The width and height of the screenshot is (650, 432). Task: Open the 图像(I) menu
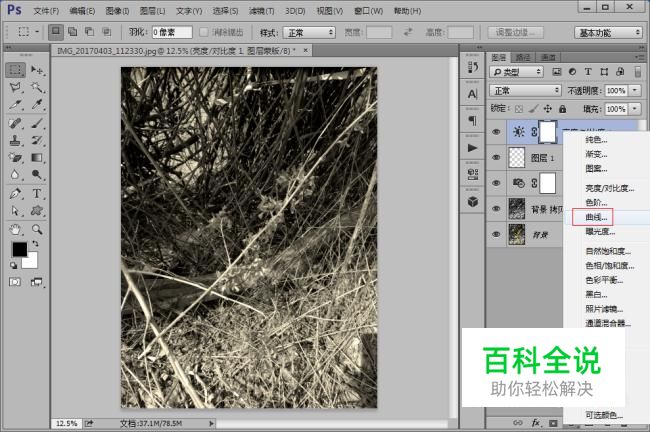tap(117, 11)
